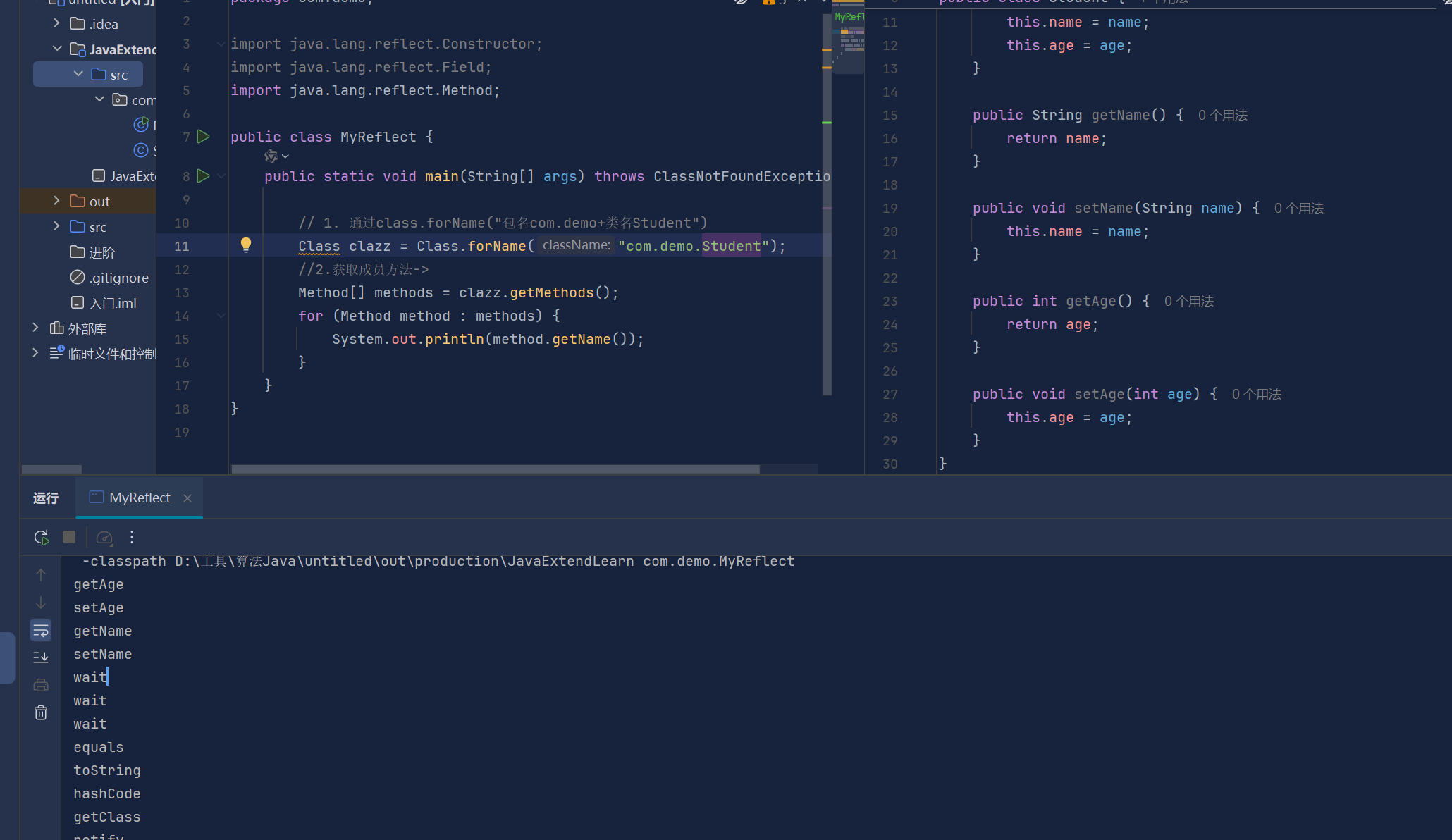The width and height of the screenshot is (1452, 840).
Task: Rerun MyReflect with the rerun icon
Action: 42,537
